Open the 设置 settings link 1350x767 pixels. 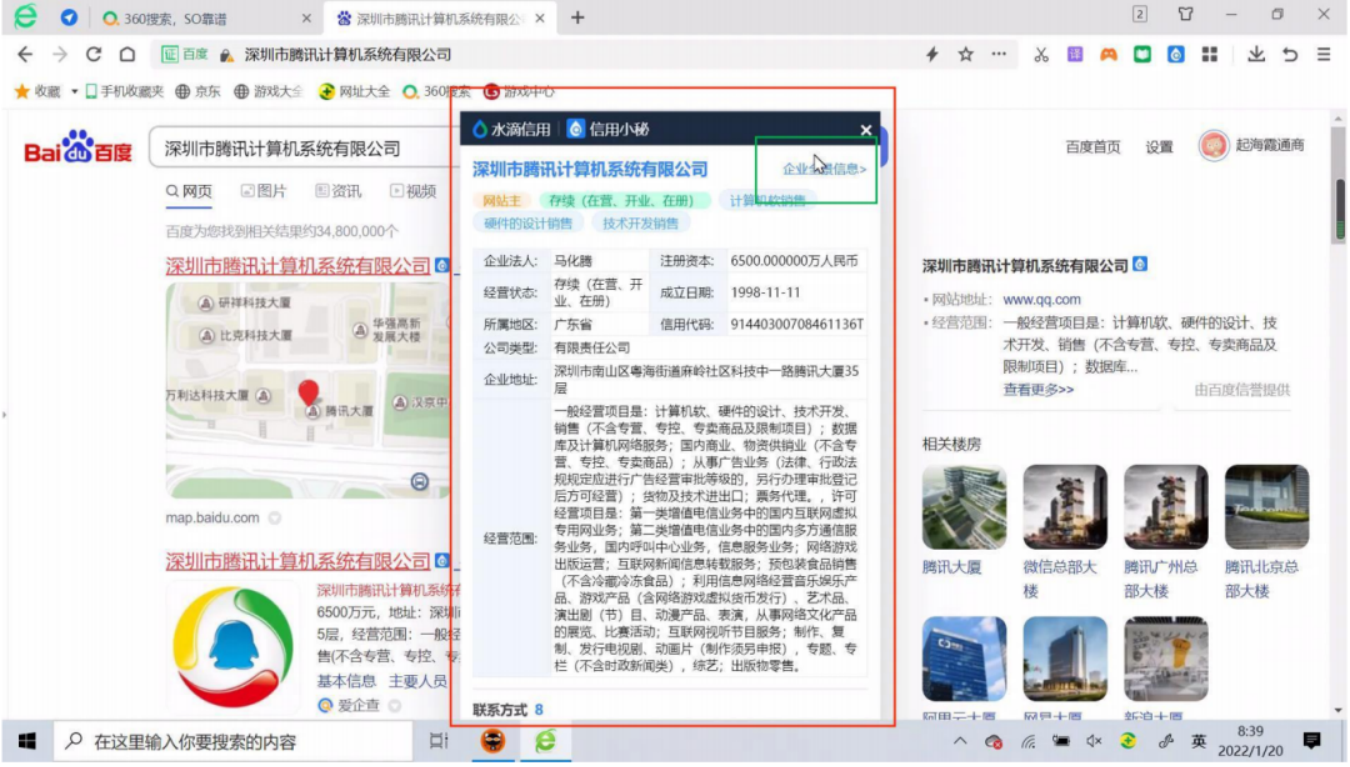[x=1159, y=147]
